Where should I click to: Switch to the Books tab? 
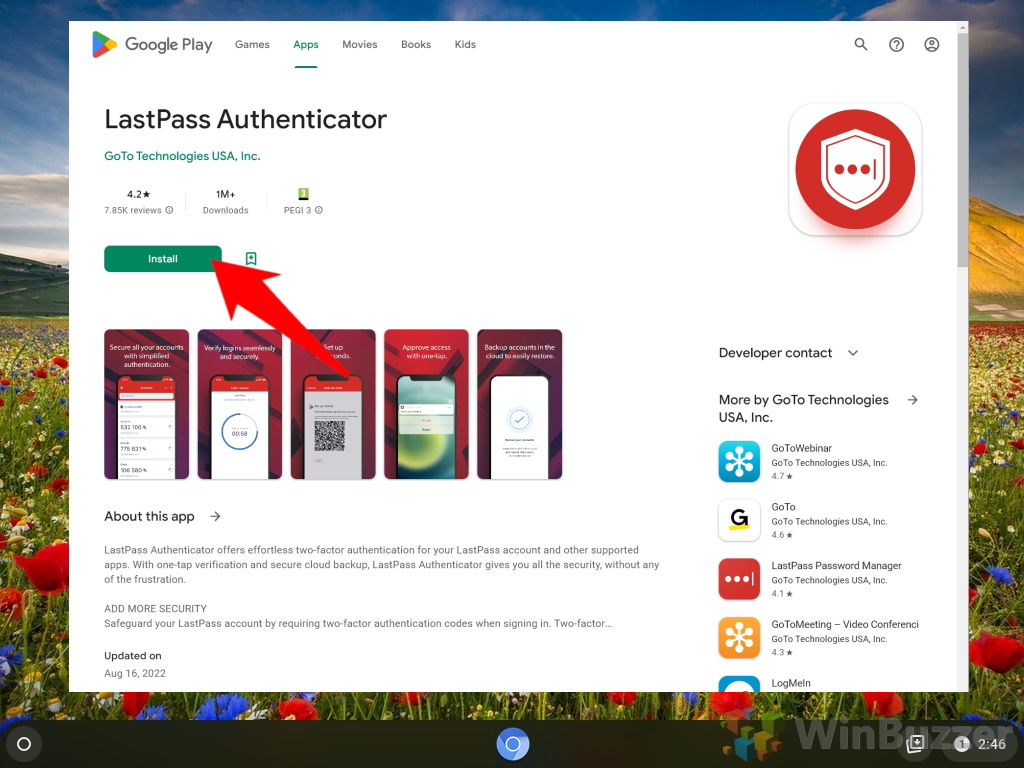416,44
